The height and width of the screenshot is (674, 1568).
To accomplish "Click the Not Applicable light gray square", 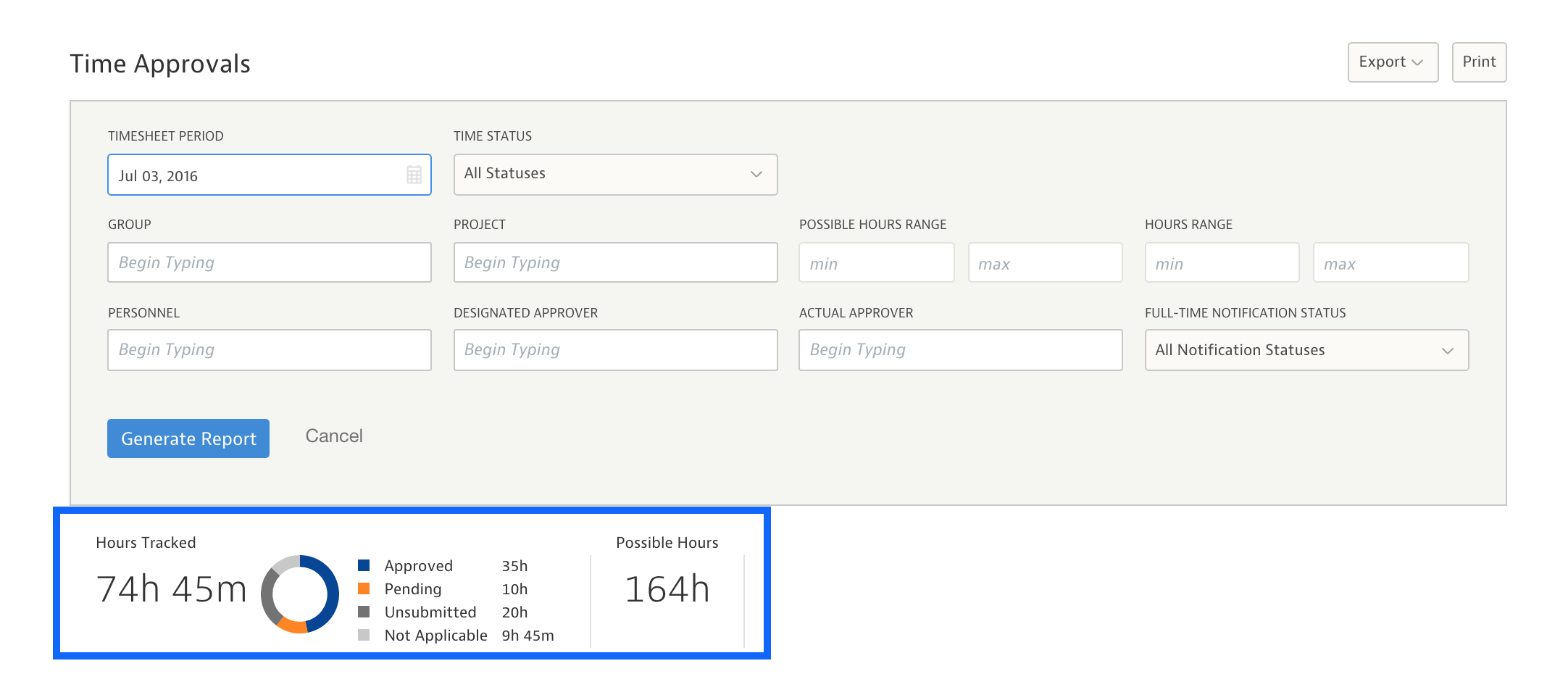I will [364, 635].
